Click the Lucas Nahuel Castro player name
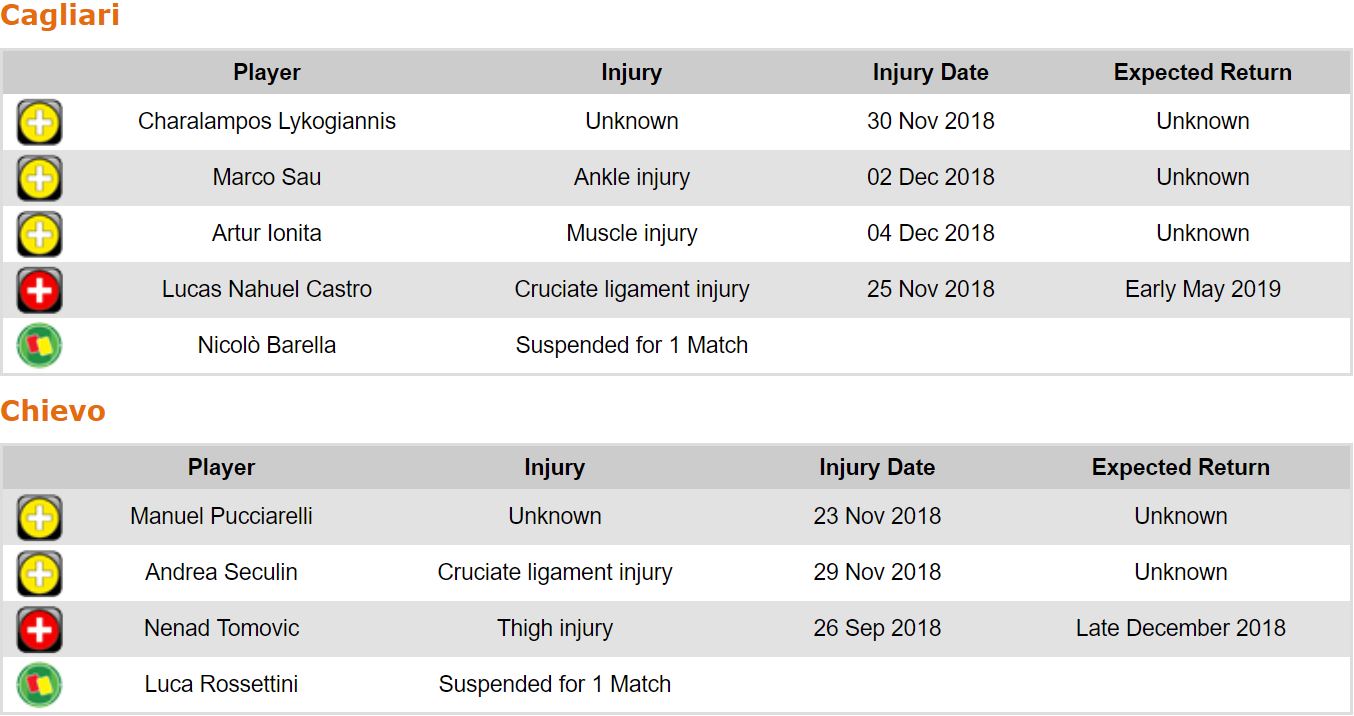This screenshot has width=1354, height=716. (x=267, y=289)
